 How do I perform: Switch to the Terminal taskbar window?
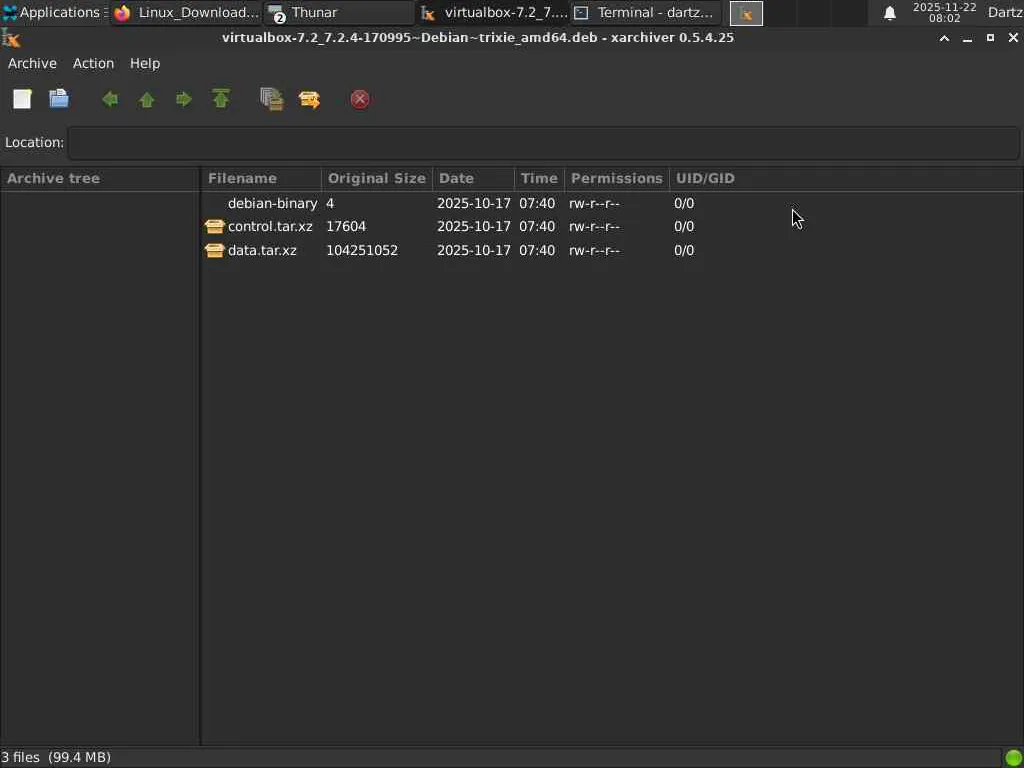tap(647, 12)
